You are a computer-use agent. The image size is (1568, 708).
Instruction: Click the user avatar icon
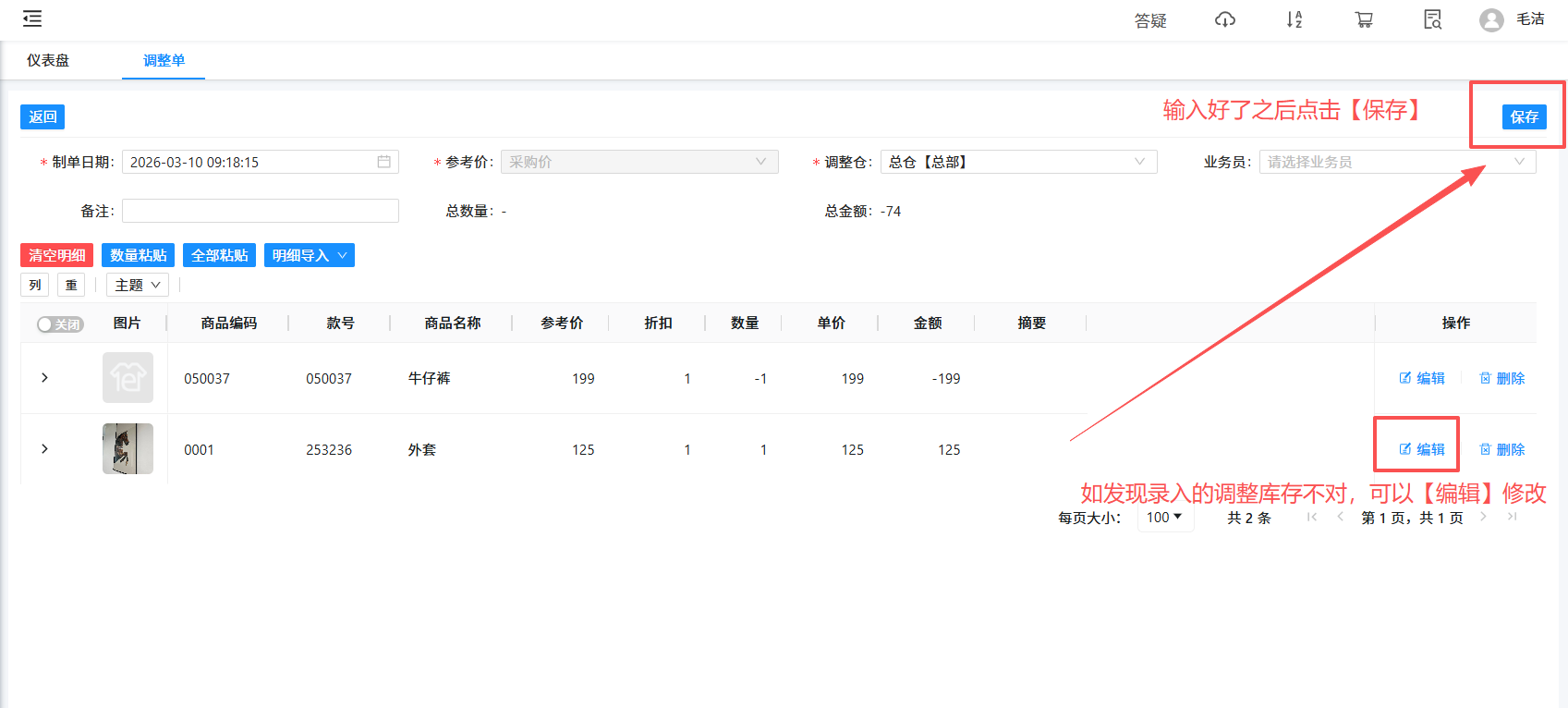1490,20
